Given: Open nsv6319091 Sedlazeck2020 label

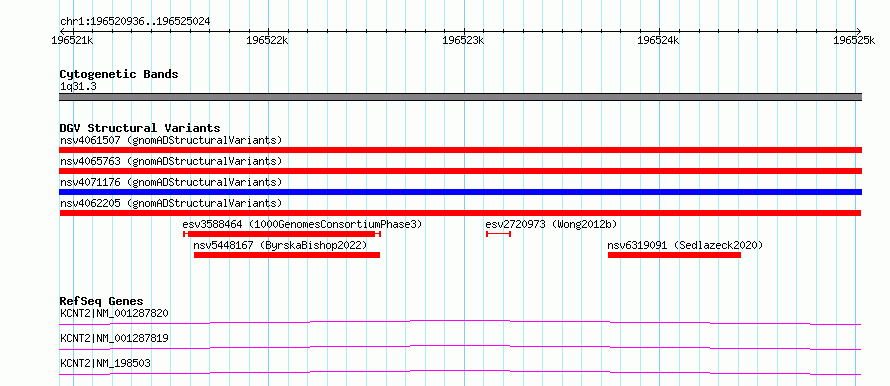Looking at the screenshot, I should coord(685,245).
